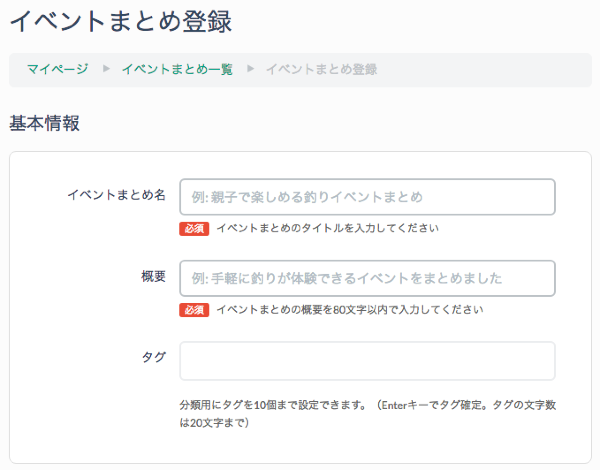The height and width of the screenshot is (470, 600).
Task: Open the マイページ breadcrumb link
Action: (57, 69)
